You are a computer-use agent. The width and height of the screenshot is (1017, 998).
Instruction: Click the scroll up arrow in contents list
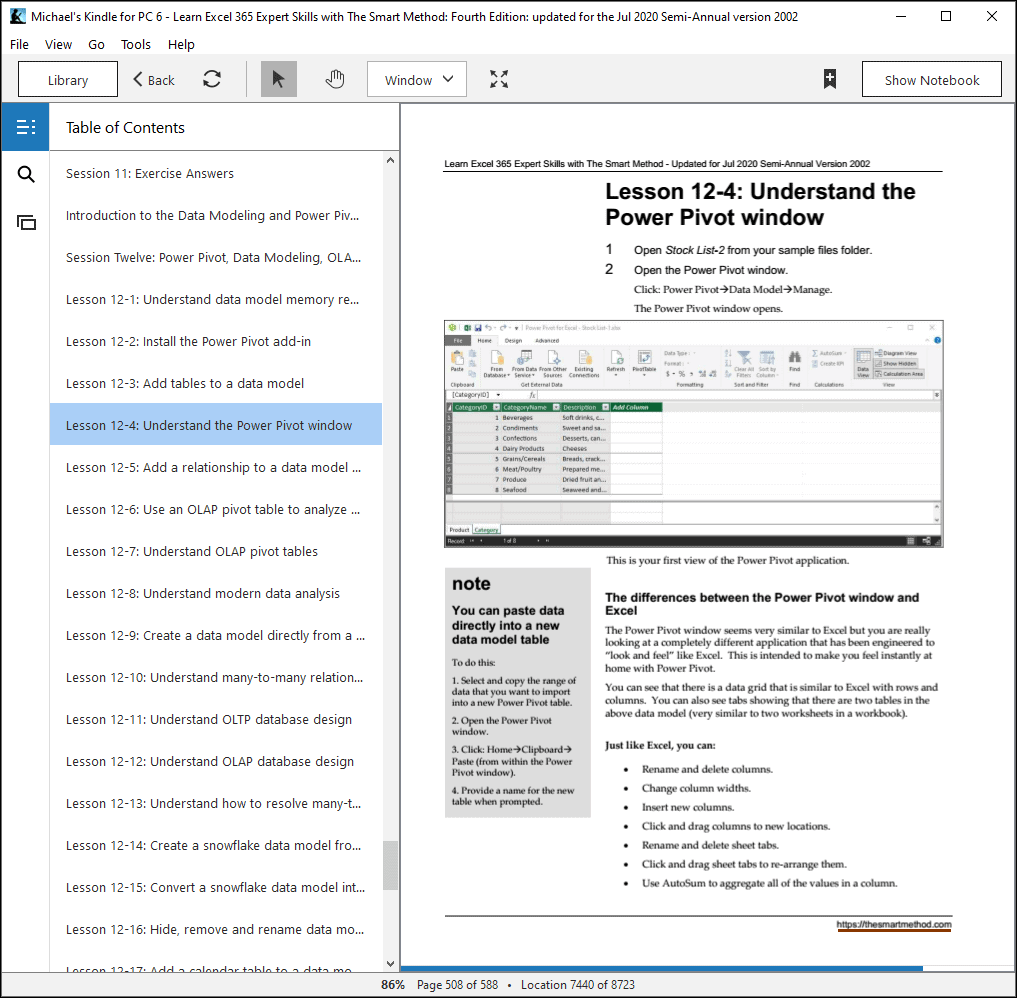(x=390, y=160)
